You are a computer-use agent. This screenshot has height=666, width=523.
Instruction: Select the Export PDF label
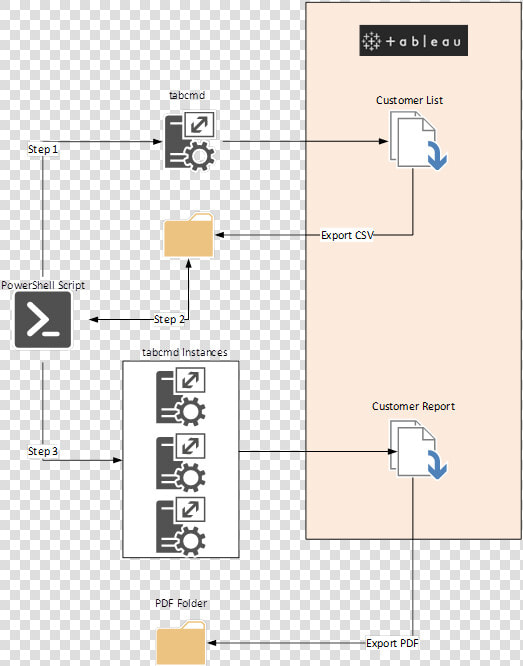[392, 643]
